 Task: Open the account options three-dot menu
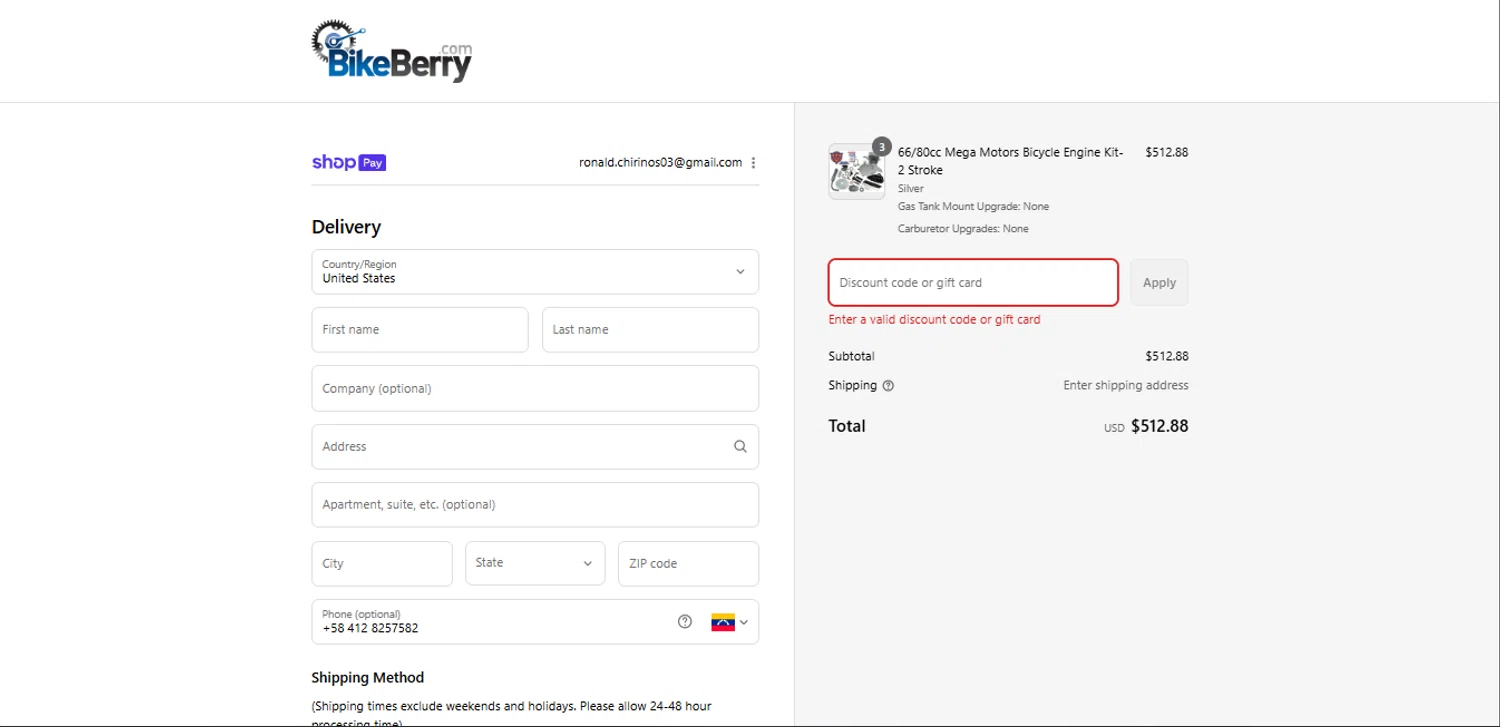753,163
